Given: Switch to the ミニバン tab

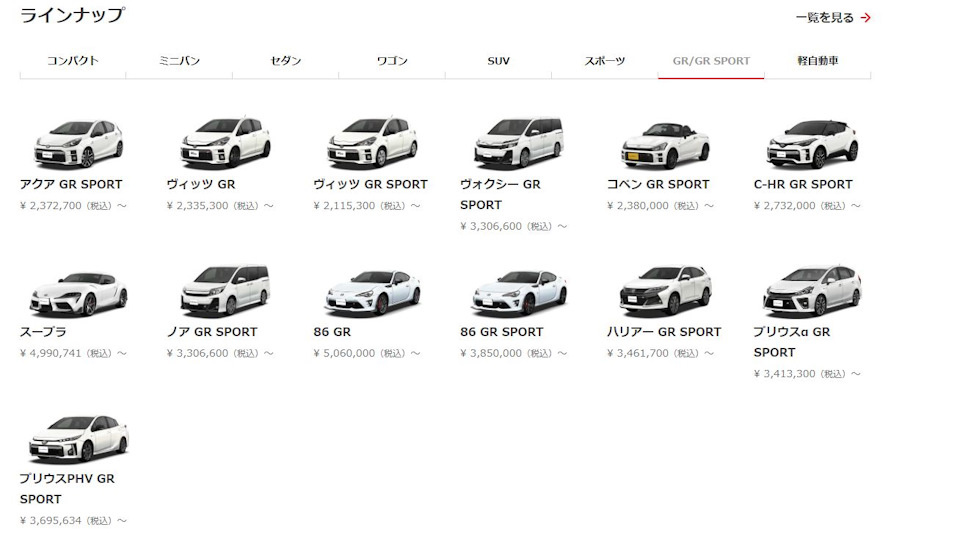Looking at the screenshot, I should (x=179, y=61).
